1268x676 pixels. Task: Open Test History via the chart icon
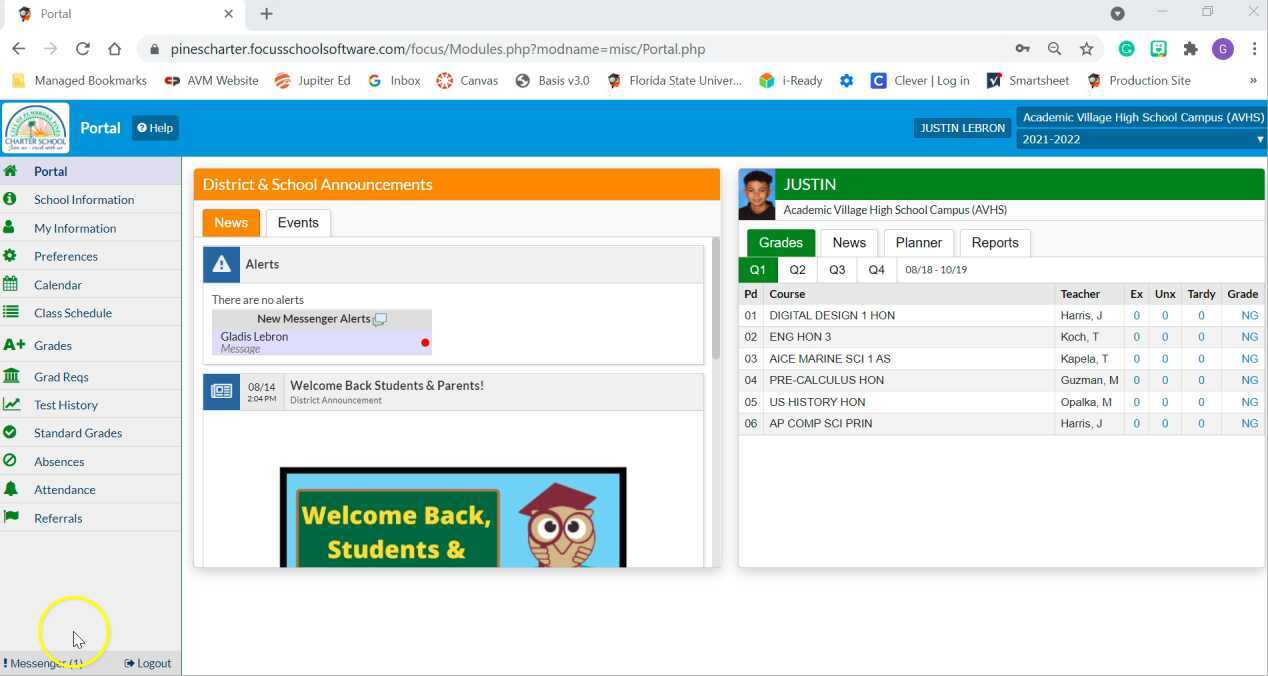[x=10, y=404]
